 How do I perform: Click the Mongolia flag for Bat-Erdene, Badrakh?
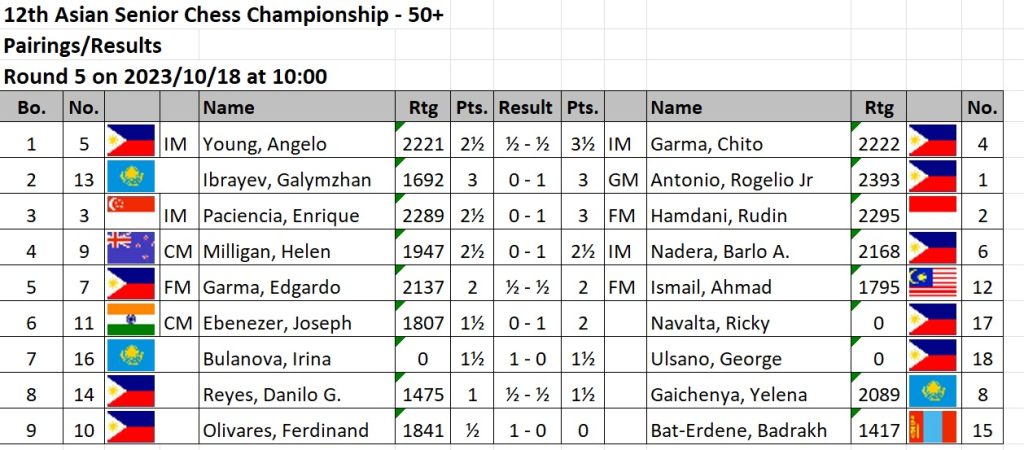[x=932, y=431]
